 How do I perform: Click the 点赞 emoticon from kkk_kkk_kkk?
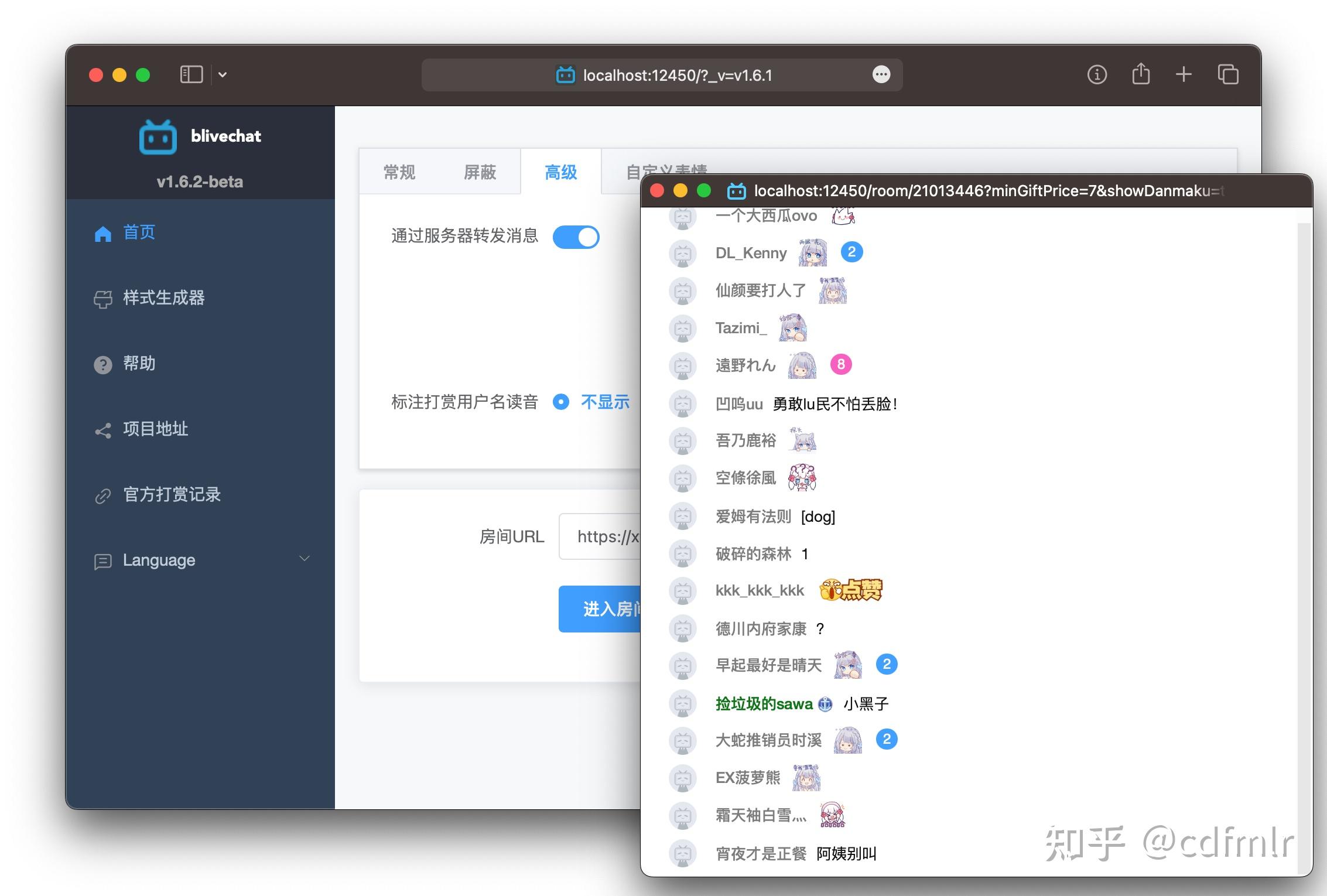pos(850,590)
